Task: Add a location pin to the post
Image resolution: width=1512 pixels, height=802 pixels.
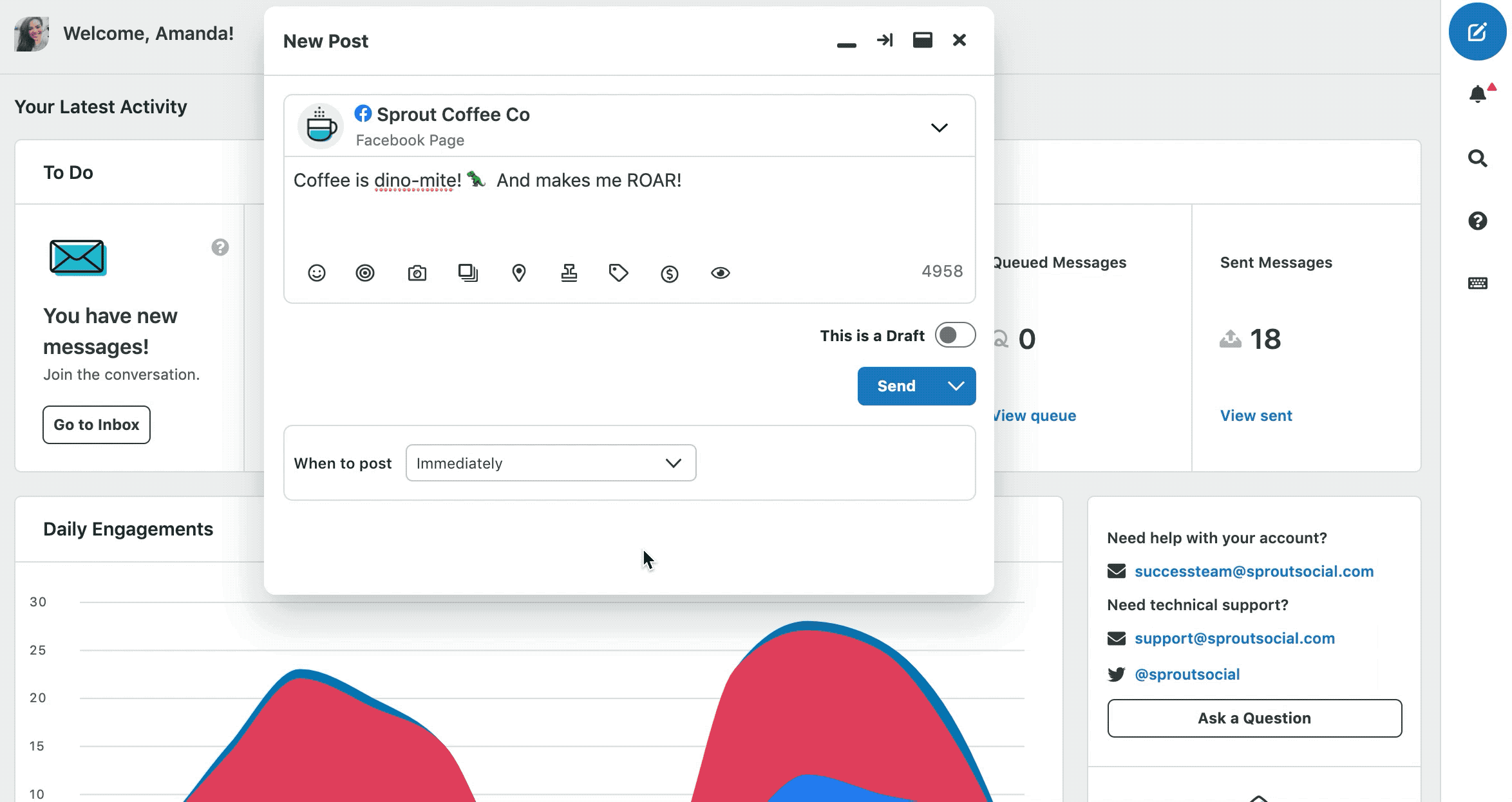Action: 519,273
